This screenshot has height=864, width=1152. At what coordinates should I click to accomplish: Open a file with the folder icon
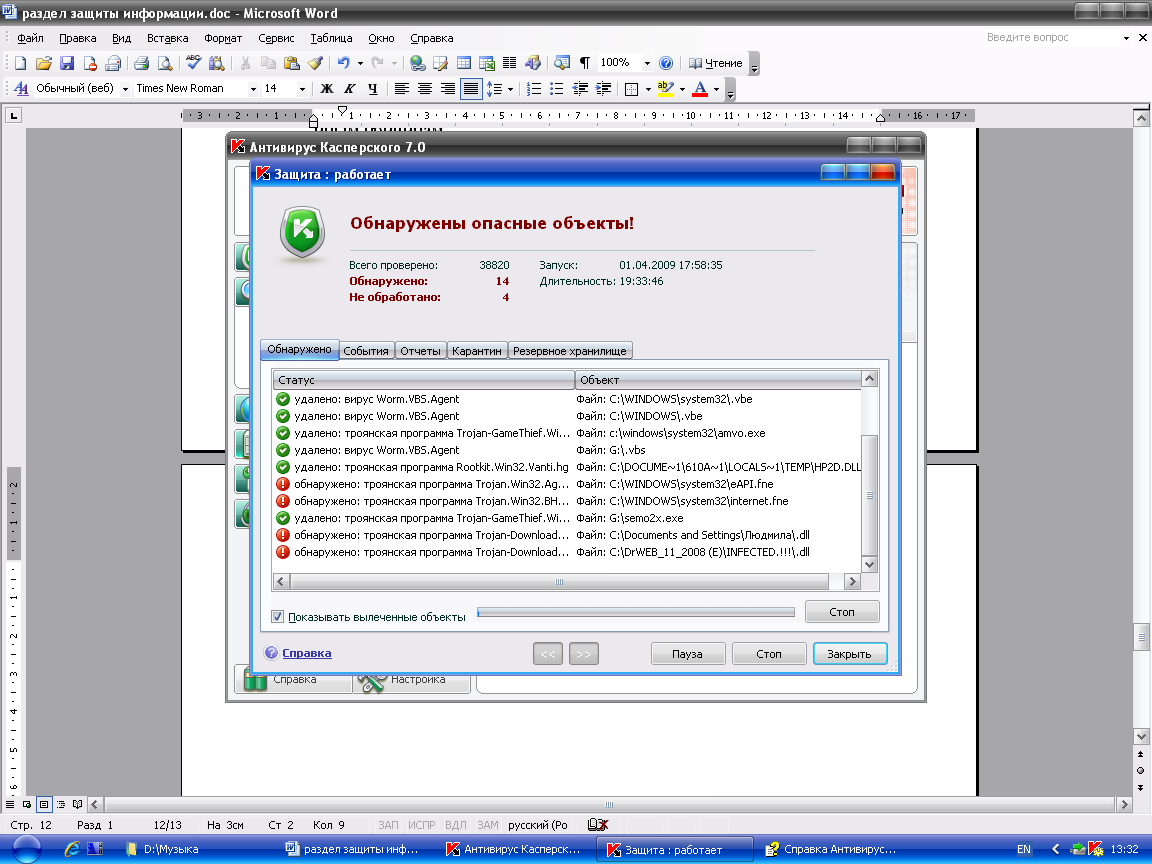click(x=44, y=63)
